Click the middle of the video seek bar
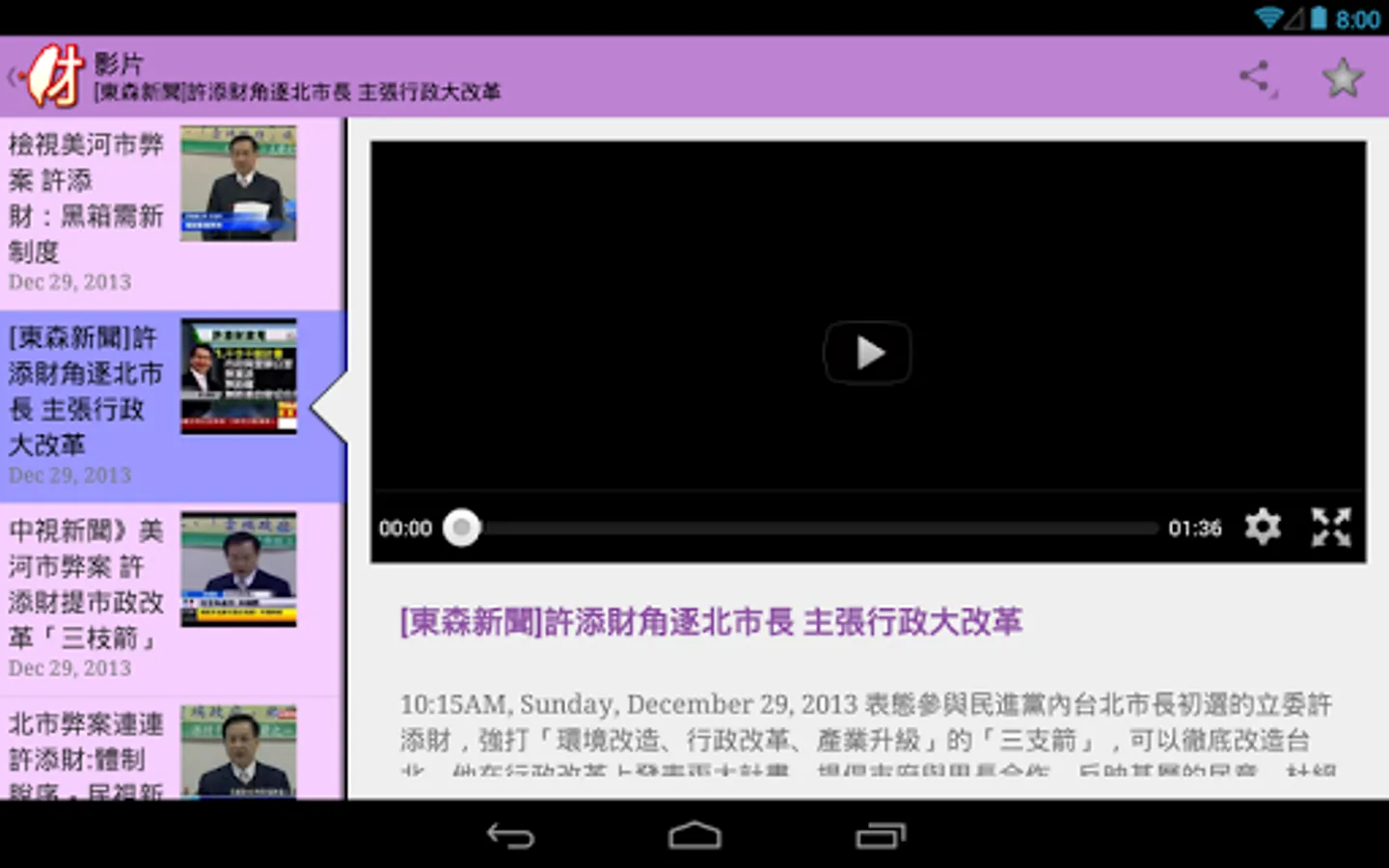Image resolution: width=1389 pixels, height=868 pixels. pos(810,528)
